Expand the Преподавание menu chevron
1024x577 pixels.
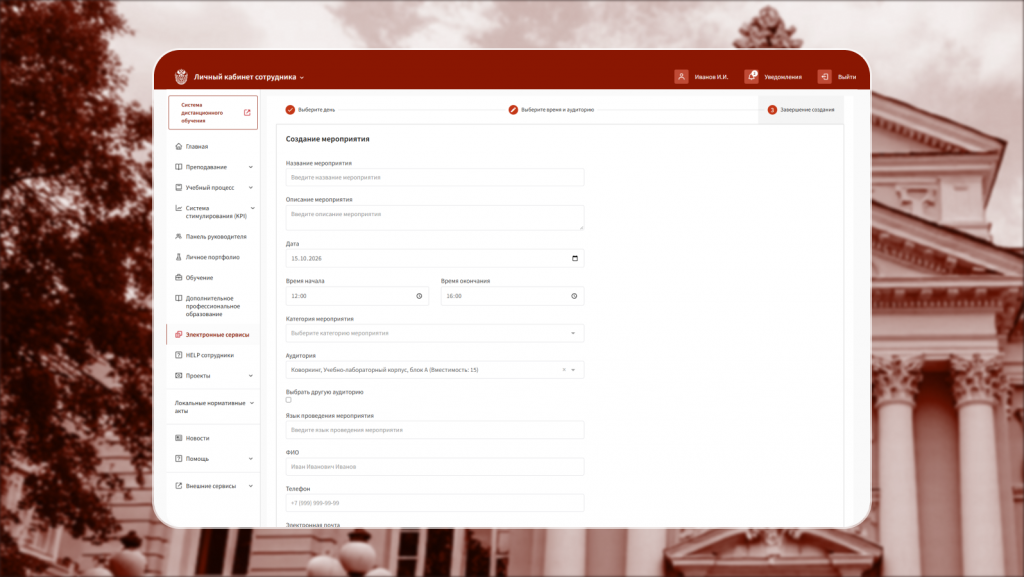[x=251, y=167]
